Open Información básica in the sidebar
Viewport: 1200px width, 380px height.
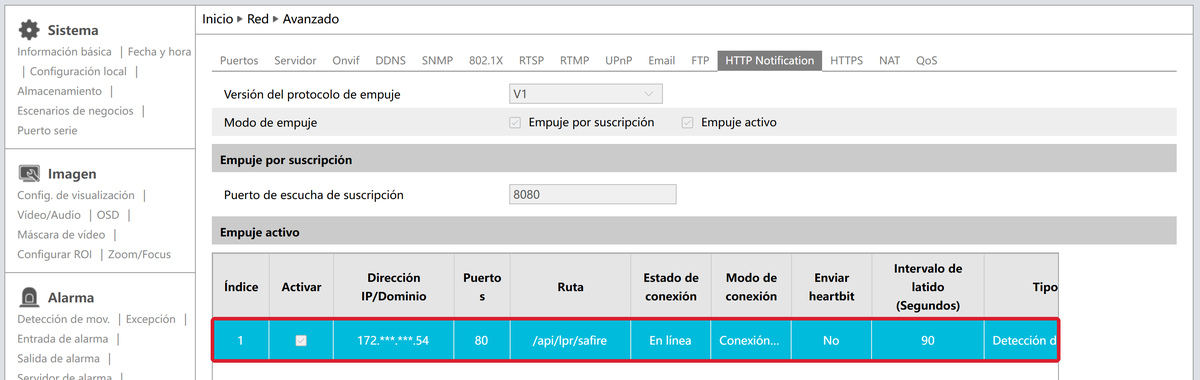click(x=64, y=51)
